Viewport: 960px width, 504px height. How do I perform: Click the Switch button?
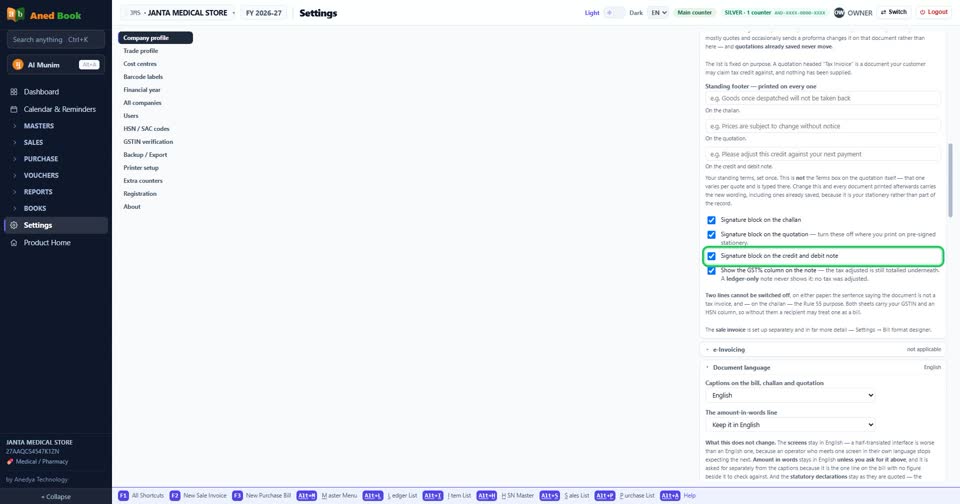point(894,12)
